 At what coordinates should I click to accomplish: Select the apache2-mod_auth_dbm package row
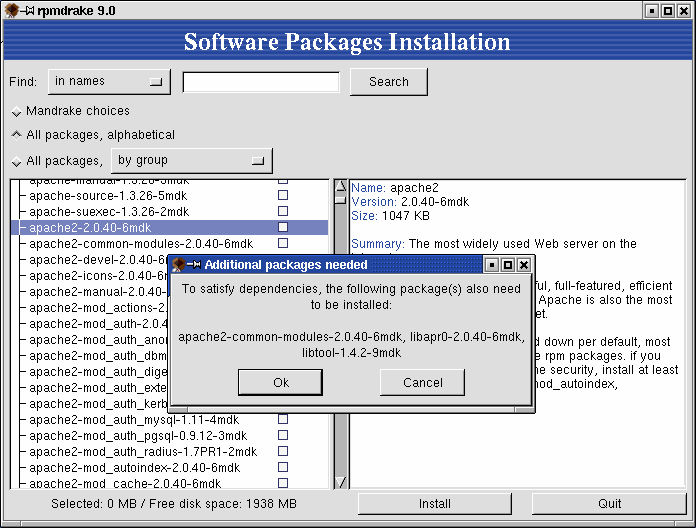point(91,356)
